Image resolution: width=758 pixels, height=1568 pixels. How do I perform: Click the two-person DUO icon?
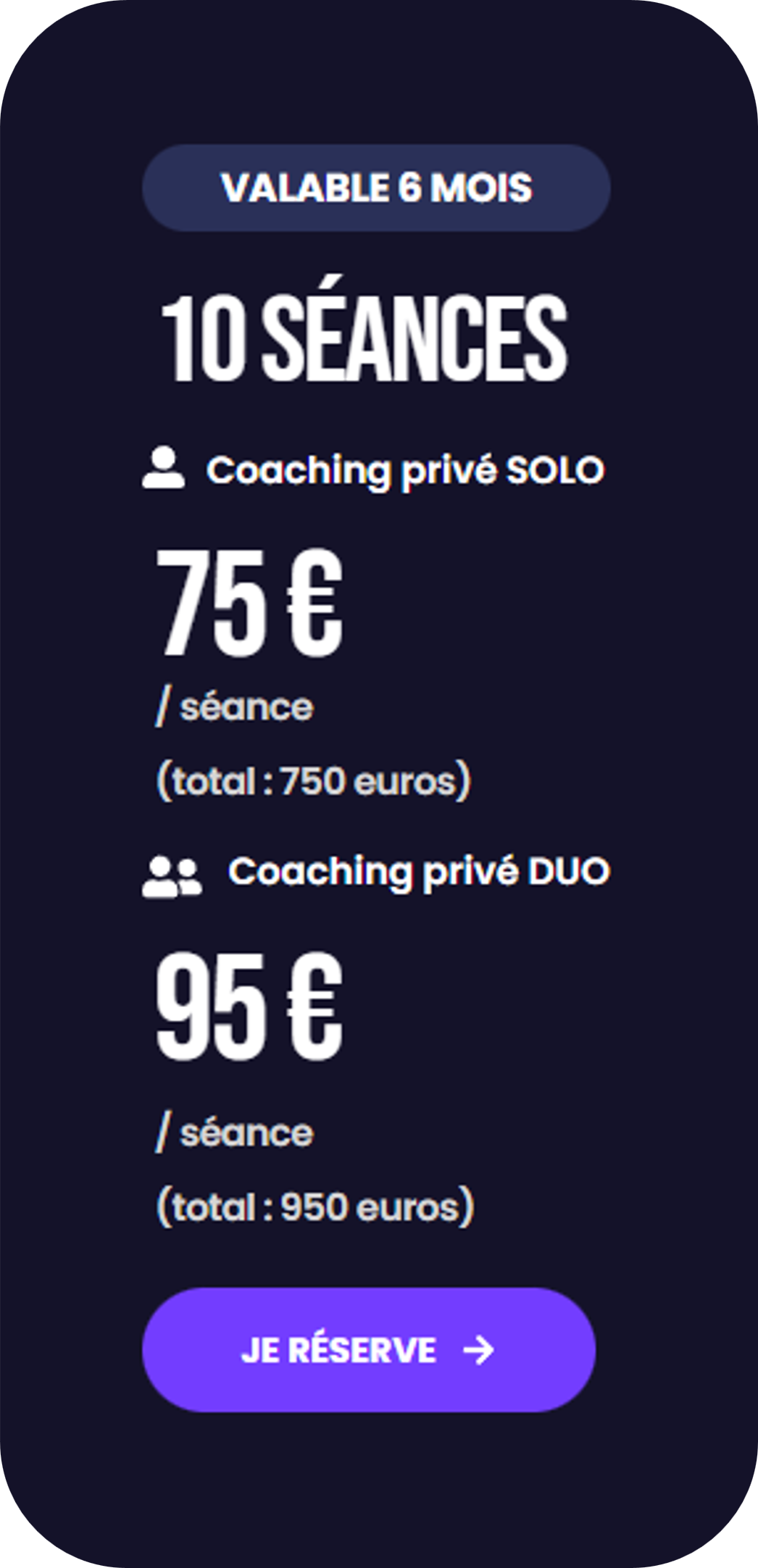[172, 877]
